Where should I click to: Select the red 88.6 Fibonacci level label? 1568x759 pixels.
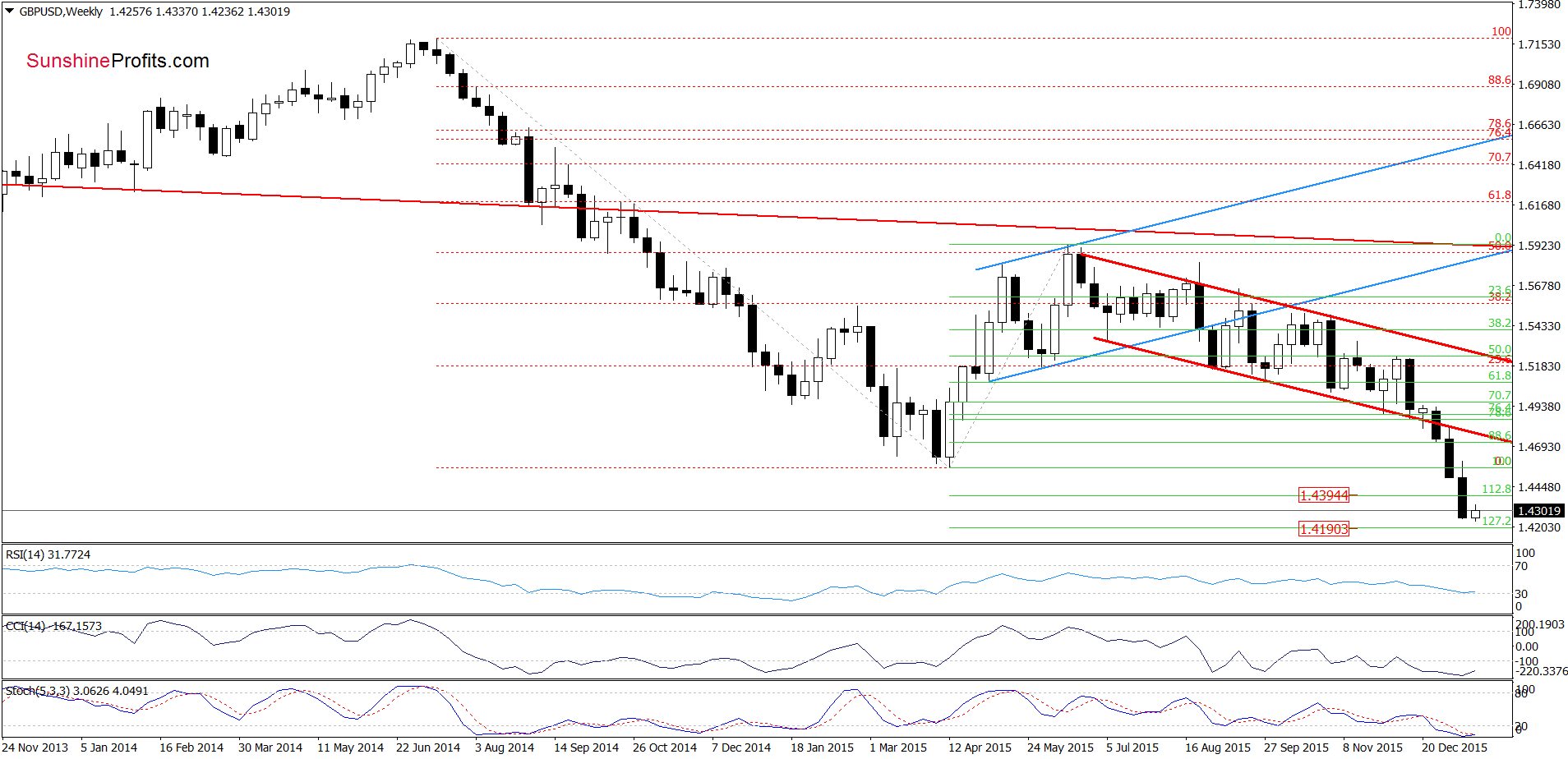(x=1499, y=80)
